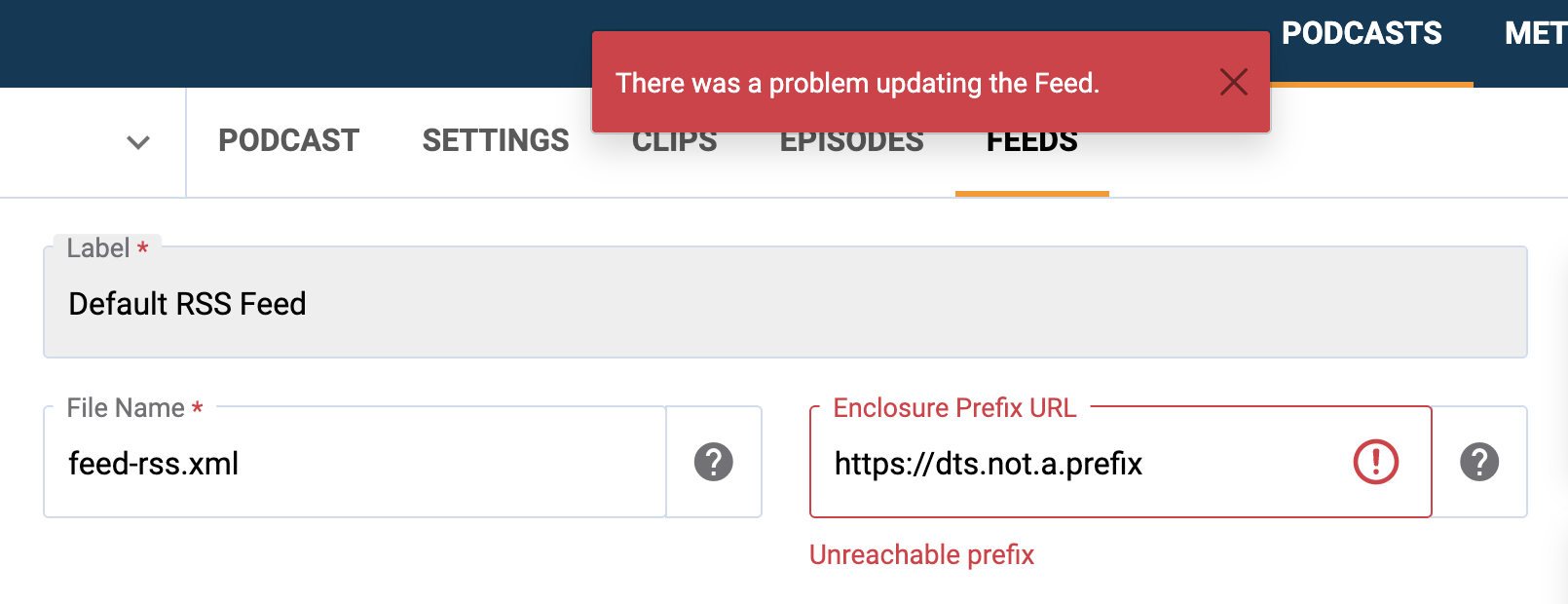The image size is (1568, 604).
Task: Click into the feed-rss.xml file name field
Action: coord(355,464)
